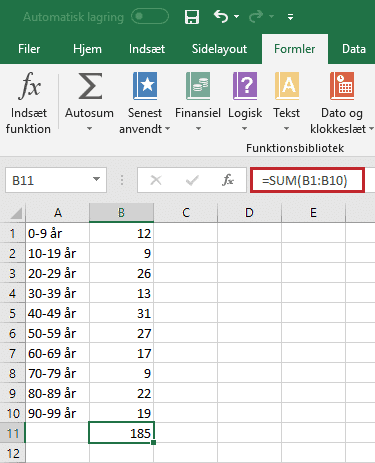Click the Indsæt funktion fx icon

[x=29, y=86]
